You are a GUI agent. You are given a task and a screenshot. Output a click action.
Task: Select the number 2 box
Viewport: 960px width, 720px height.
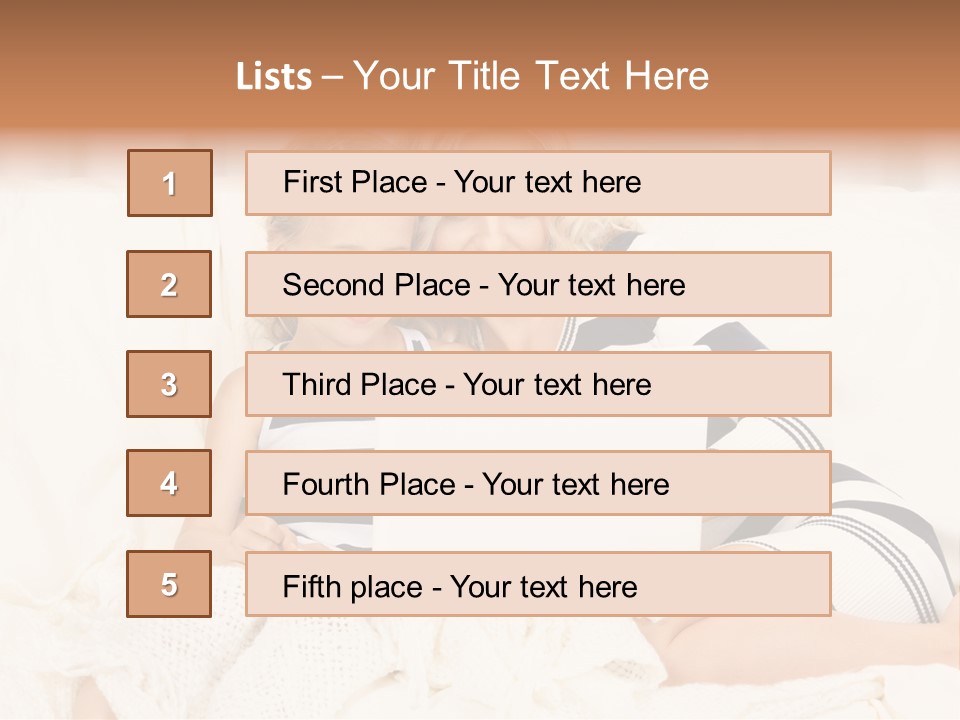click(169, 284)
